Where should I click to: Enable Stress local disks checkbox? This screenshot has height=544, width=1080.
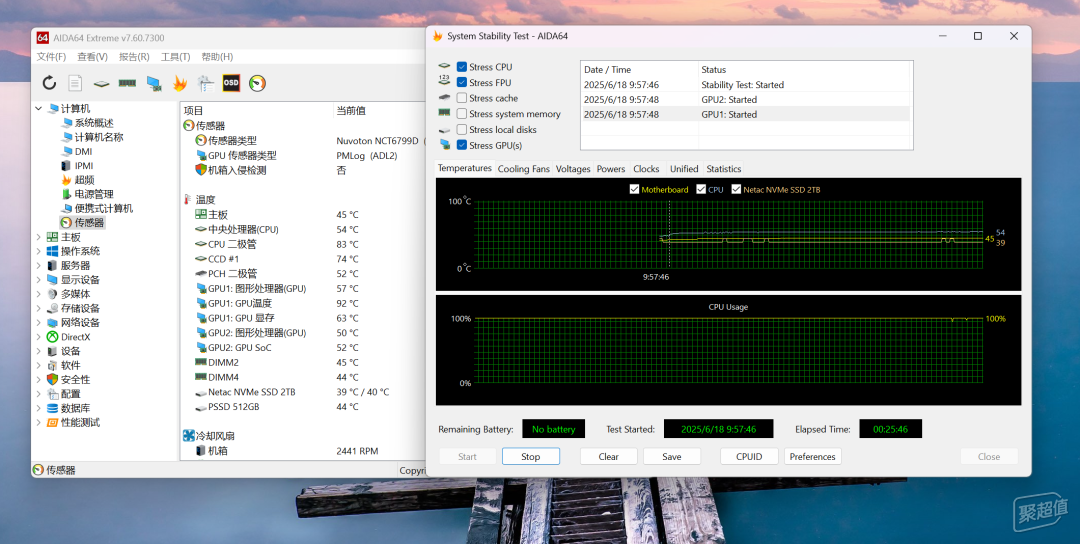(461, 129)
